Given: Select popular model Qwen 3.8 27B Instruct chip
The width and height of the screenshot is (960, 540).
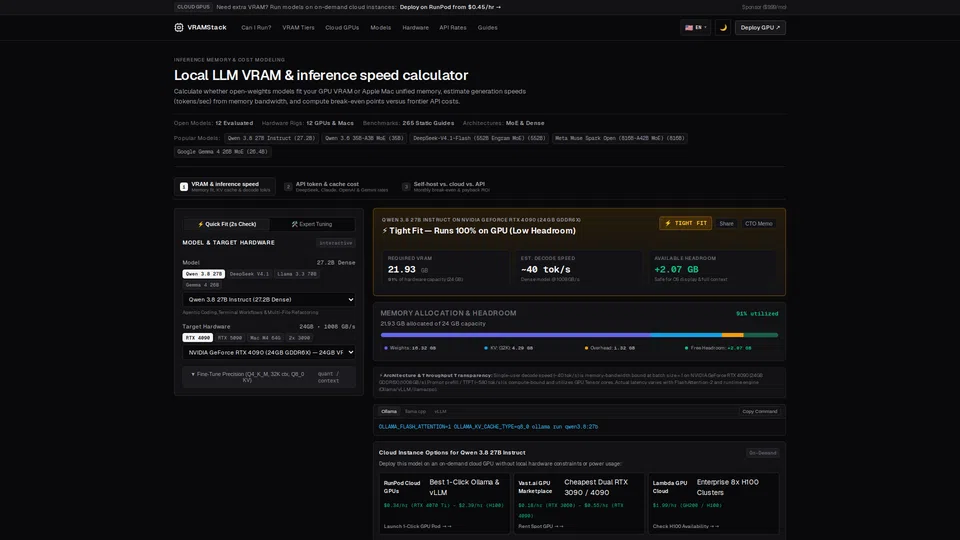Looking at the screenshot, I should coord(271,138).
